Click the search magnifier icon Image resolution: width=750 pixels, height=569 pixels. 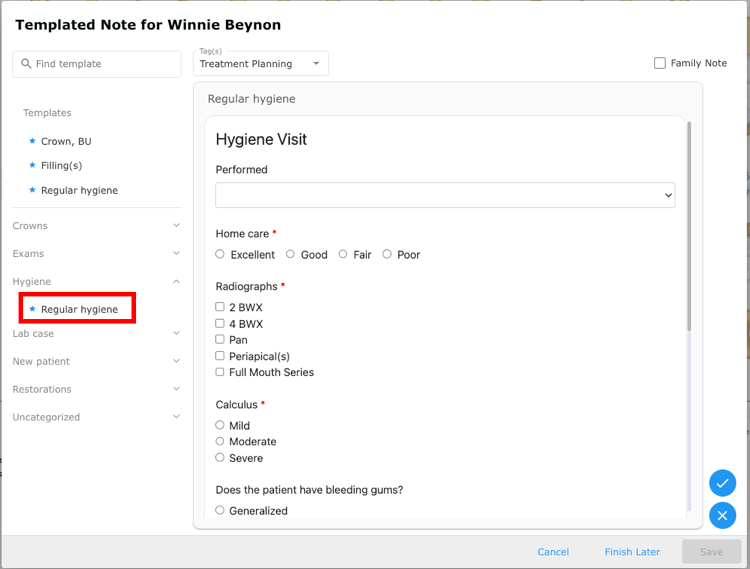point(26,64)
